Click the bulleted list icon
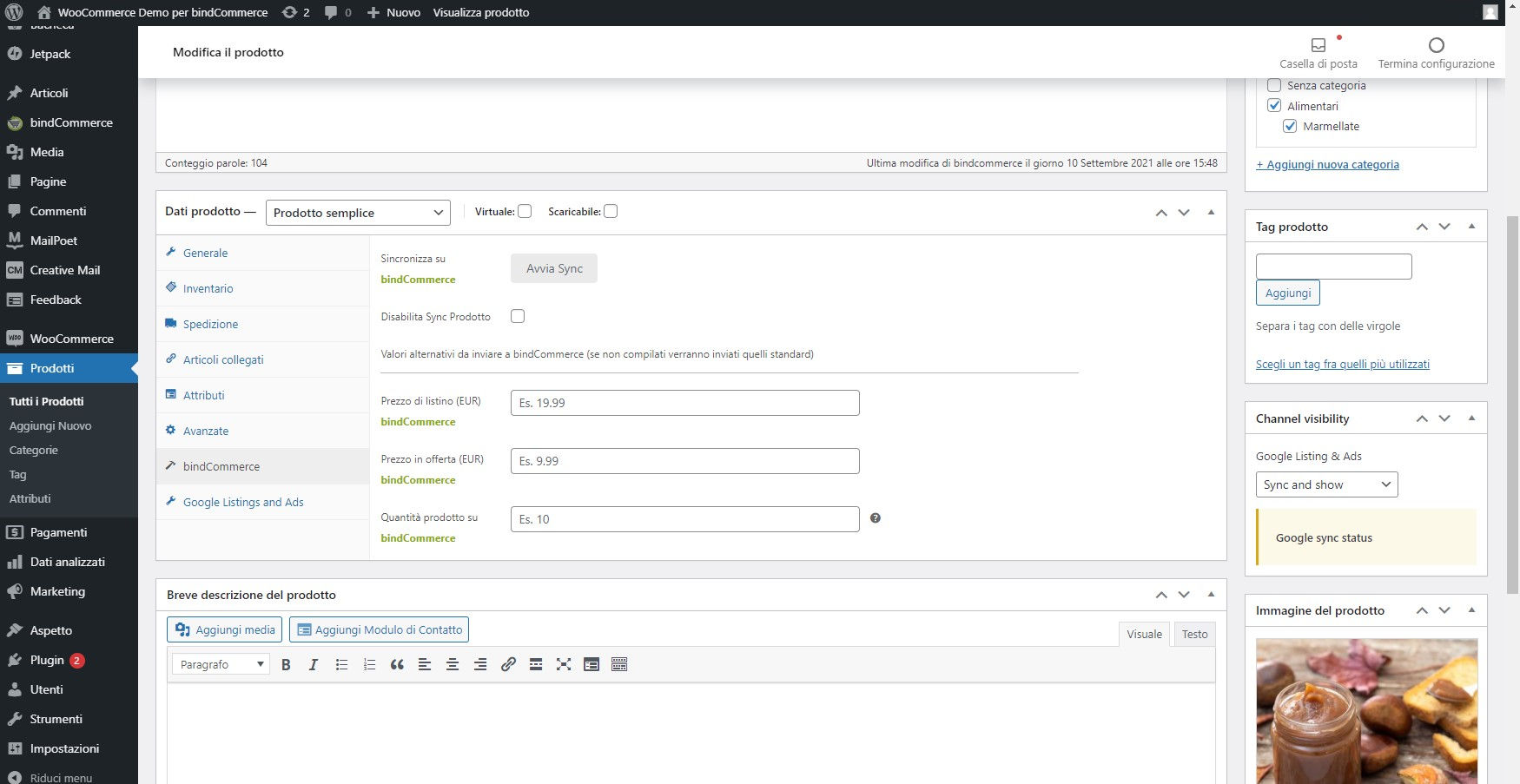1520x784 pixels. [x=341, y=665]
